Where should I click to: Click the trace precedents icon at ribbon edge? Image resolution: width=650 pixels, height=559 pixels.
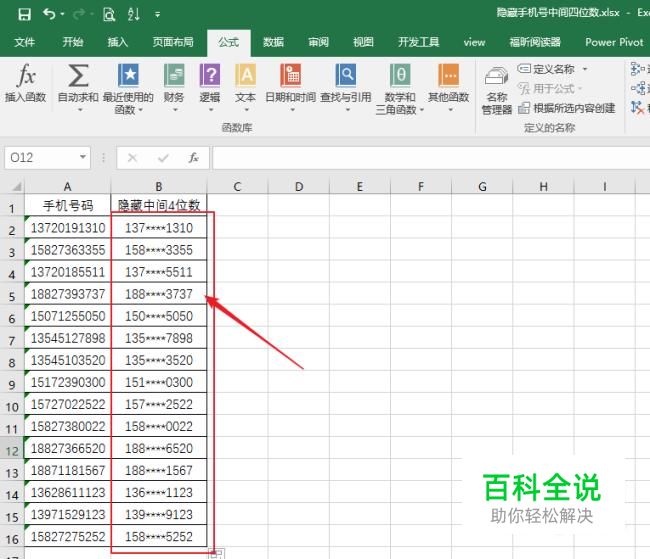pyautogui.click(x=638, y=68)
